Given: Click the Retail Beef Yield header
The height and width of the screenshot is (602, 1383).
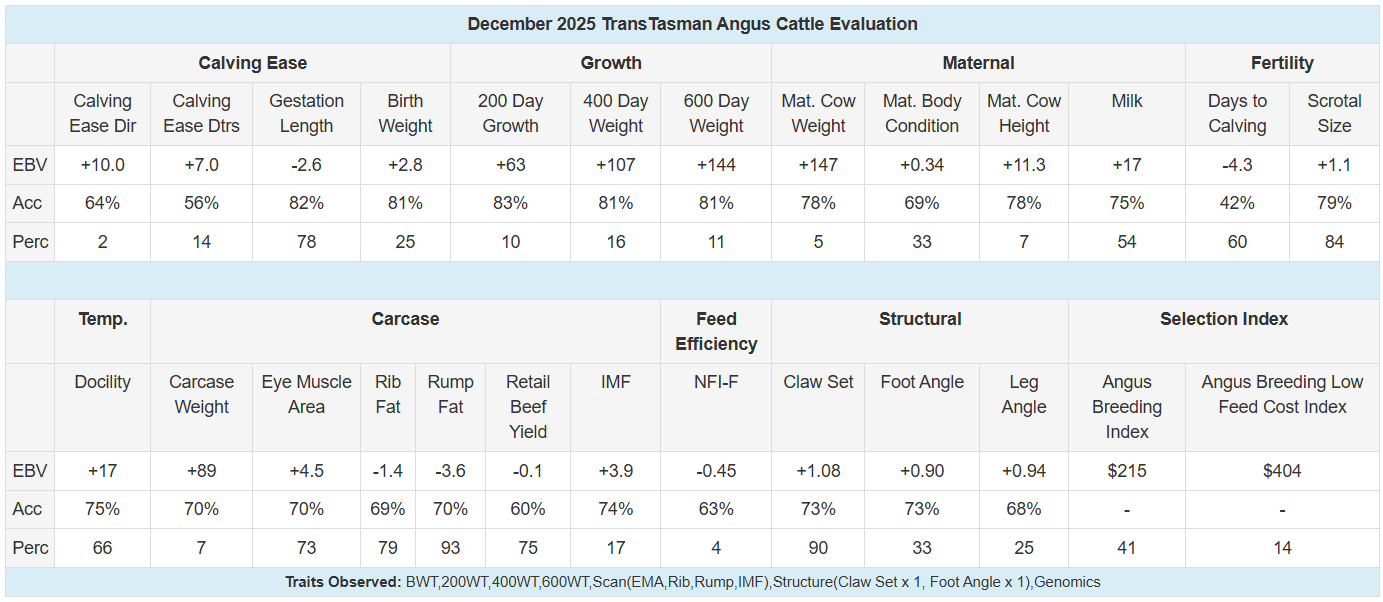Looking at the screenshot, I should [527, 407].
